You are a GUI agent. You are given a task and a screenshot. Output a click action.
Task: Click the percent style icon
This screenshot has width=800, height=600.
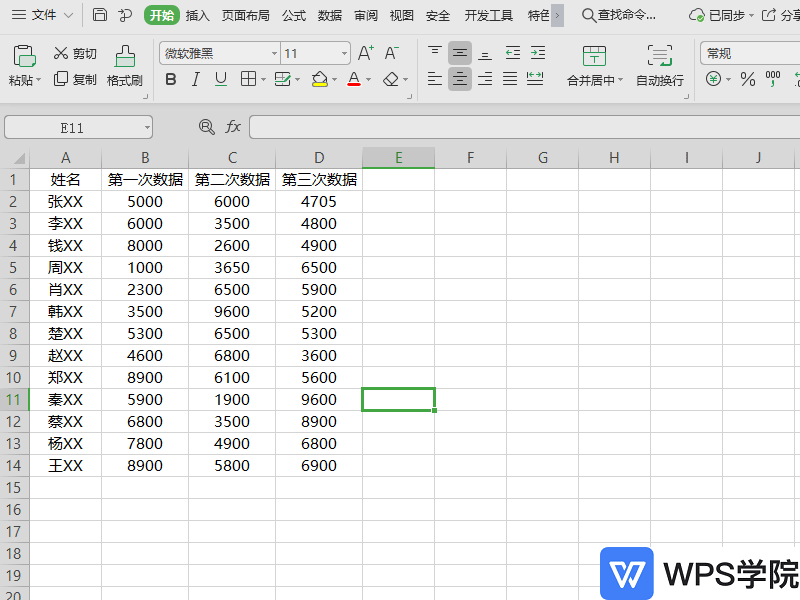tap(747, 79)
